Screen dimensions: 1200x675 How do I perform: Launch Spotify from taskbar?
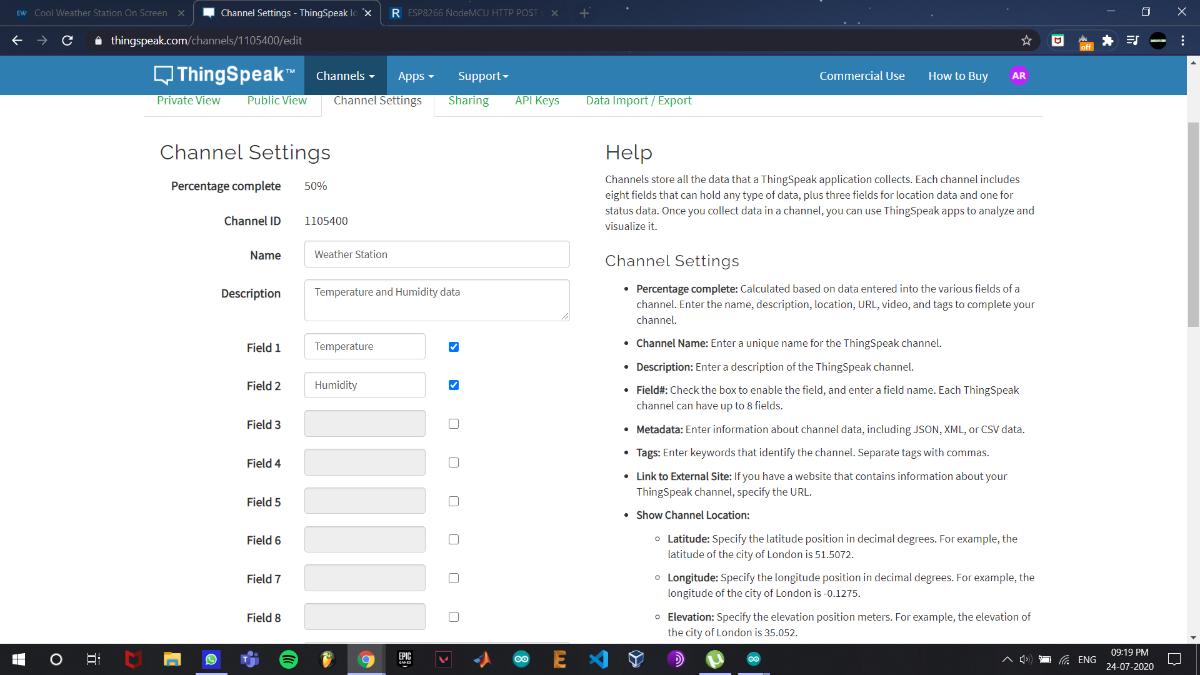288,659
